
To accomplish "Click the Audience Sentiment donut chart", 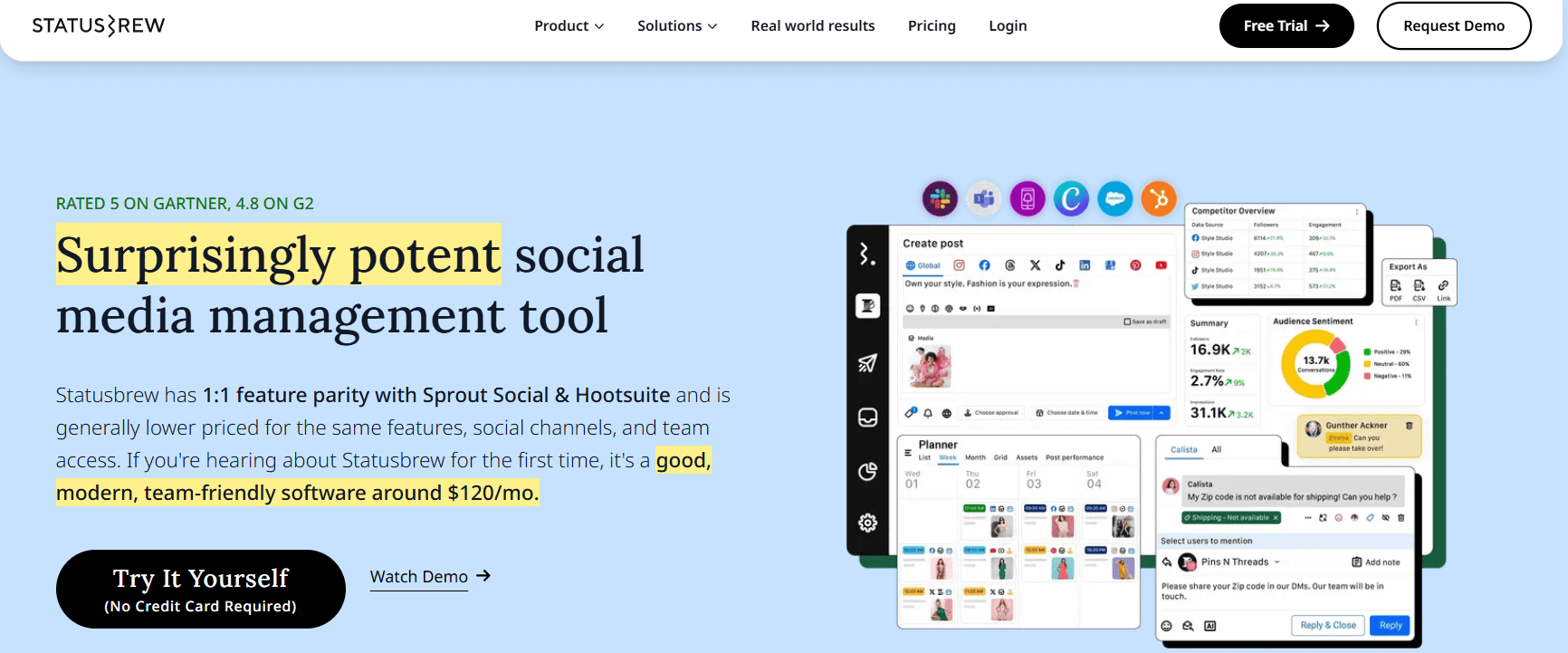I will click(1316, 364).
